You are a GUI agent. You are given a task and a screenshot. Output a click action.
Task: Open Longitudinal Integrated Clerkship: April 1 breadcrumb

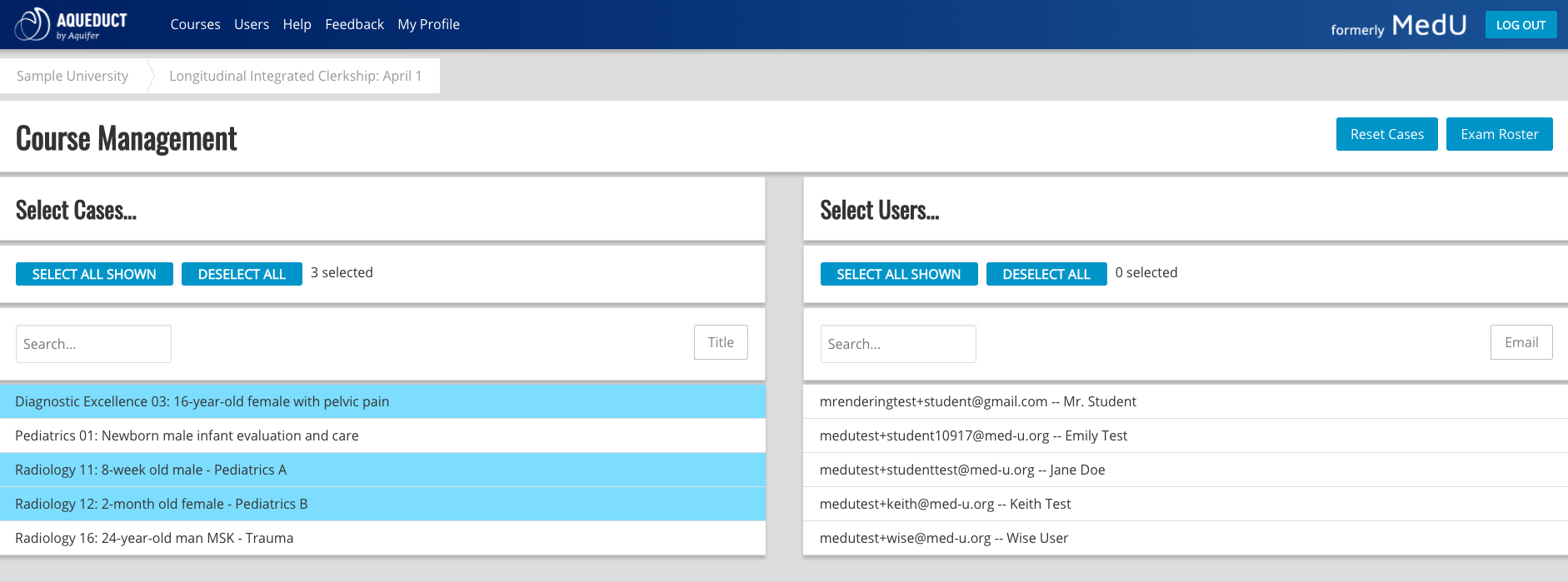[x=295, y=76]
